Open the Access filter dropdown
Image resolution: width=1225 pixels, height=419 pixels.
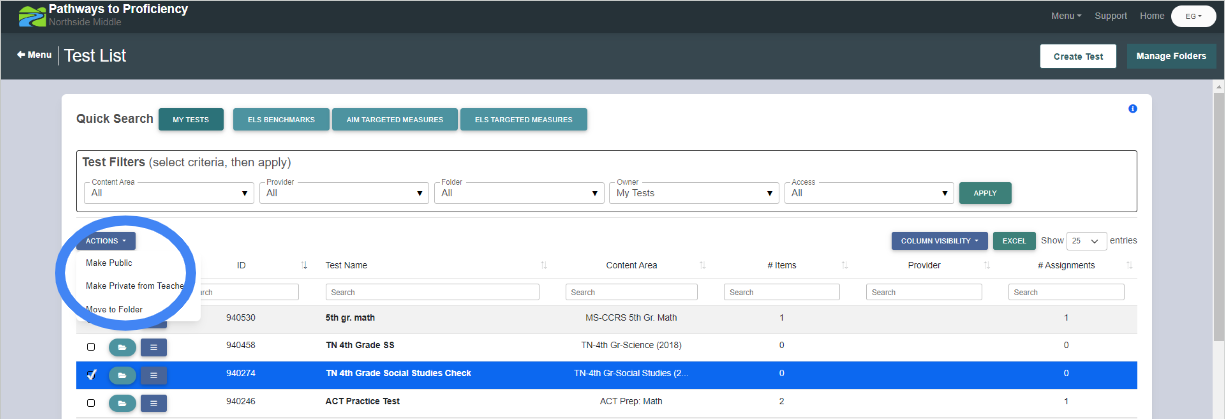click(870, 192)
